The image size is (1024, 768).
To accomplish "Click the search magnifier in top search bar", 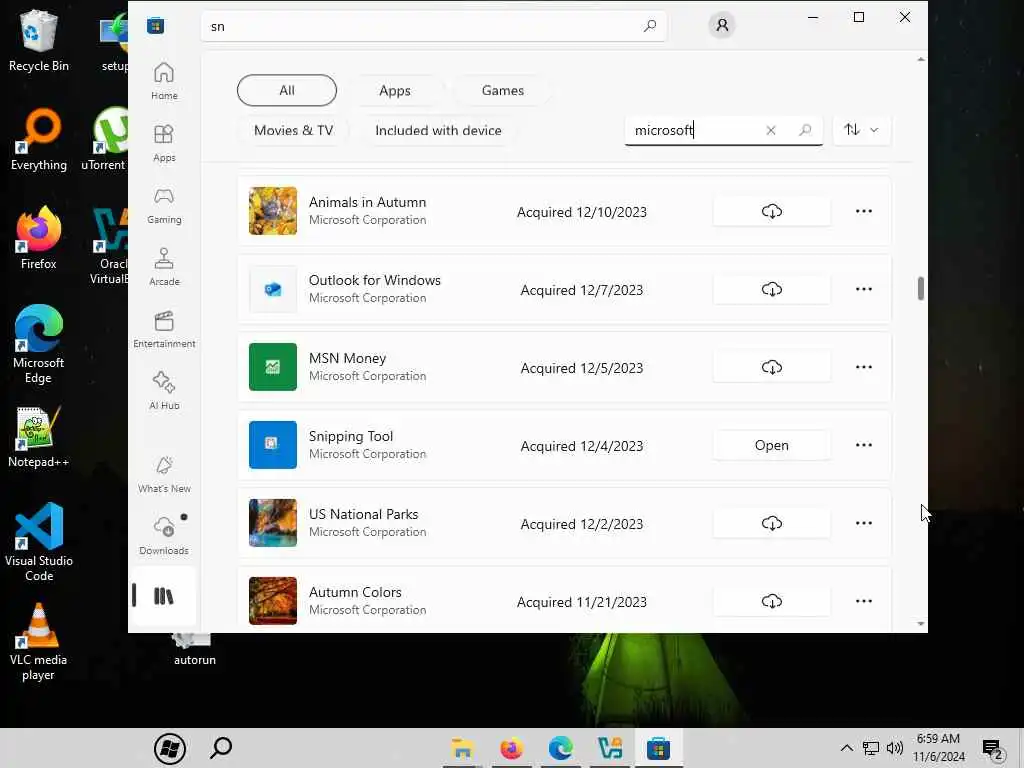I will coord(650,26).
